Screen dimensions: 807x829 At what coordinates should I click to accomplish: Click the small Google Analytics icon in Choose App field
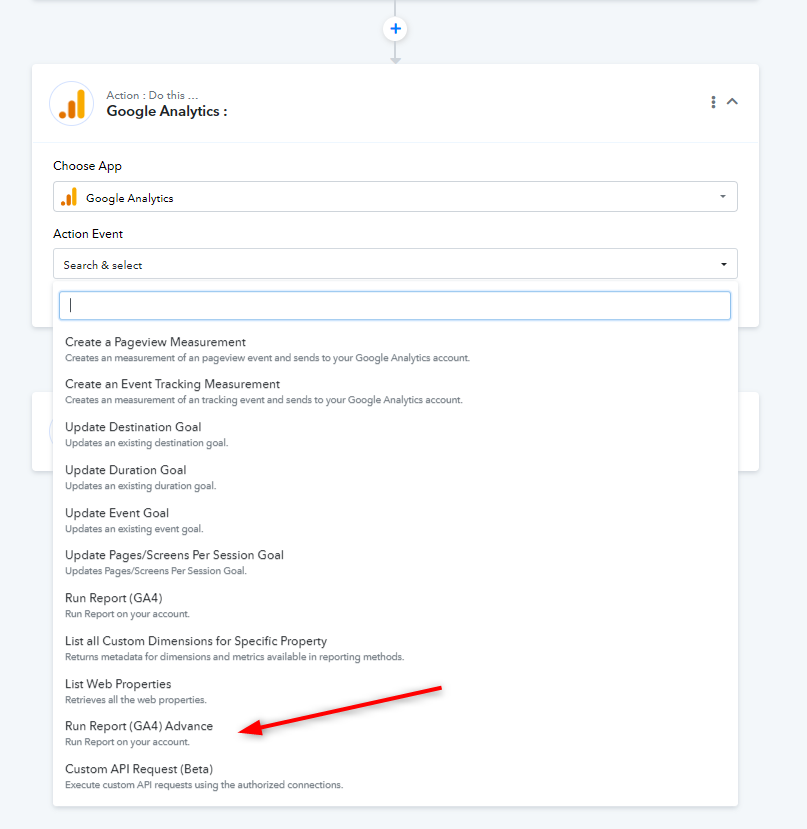tap(69, 197)
